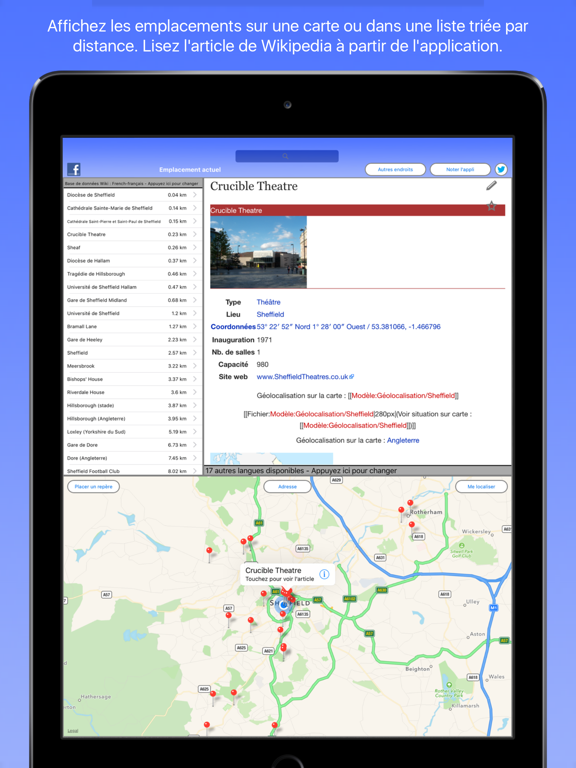Select Université de Sheffield 1.2 km row
This screenshot has height=768, width=576.
click(x=133, y=313)
